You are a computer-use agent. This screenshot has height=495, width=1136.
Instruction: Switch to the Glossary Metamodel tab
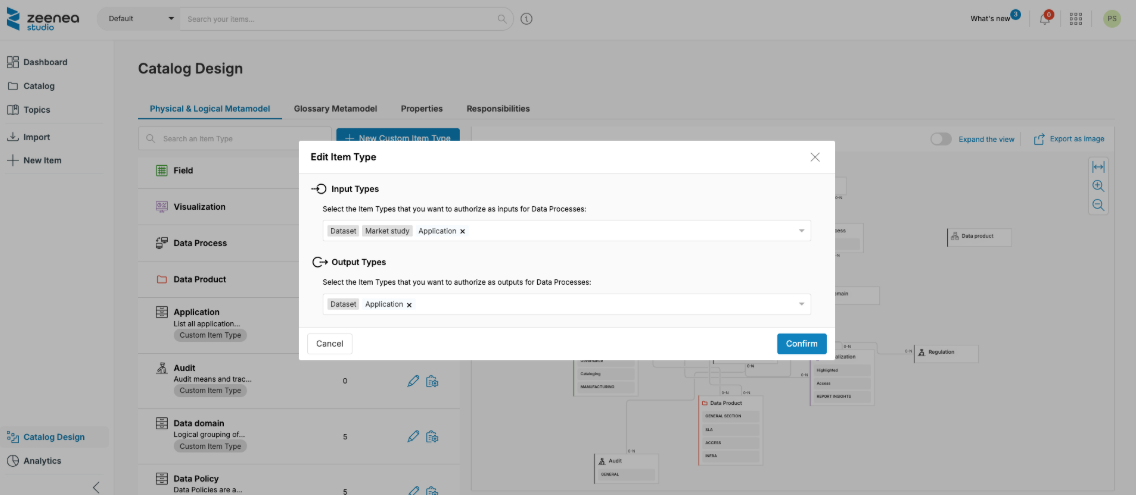[335, 108]
